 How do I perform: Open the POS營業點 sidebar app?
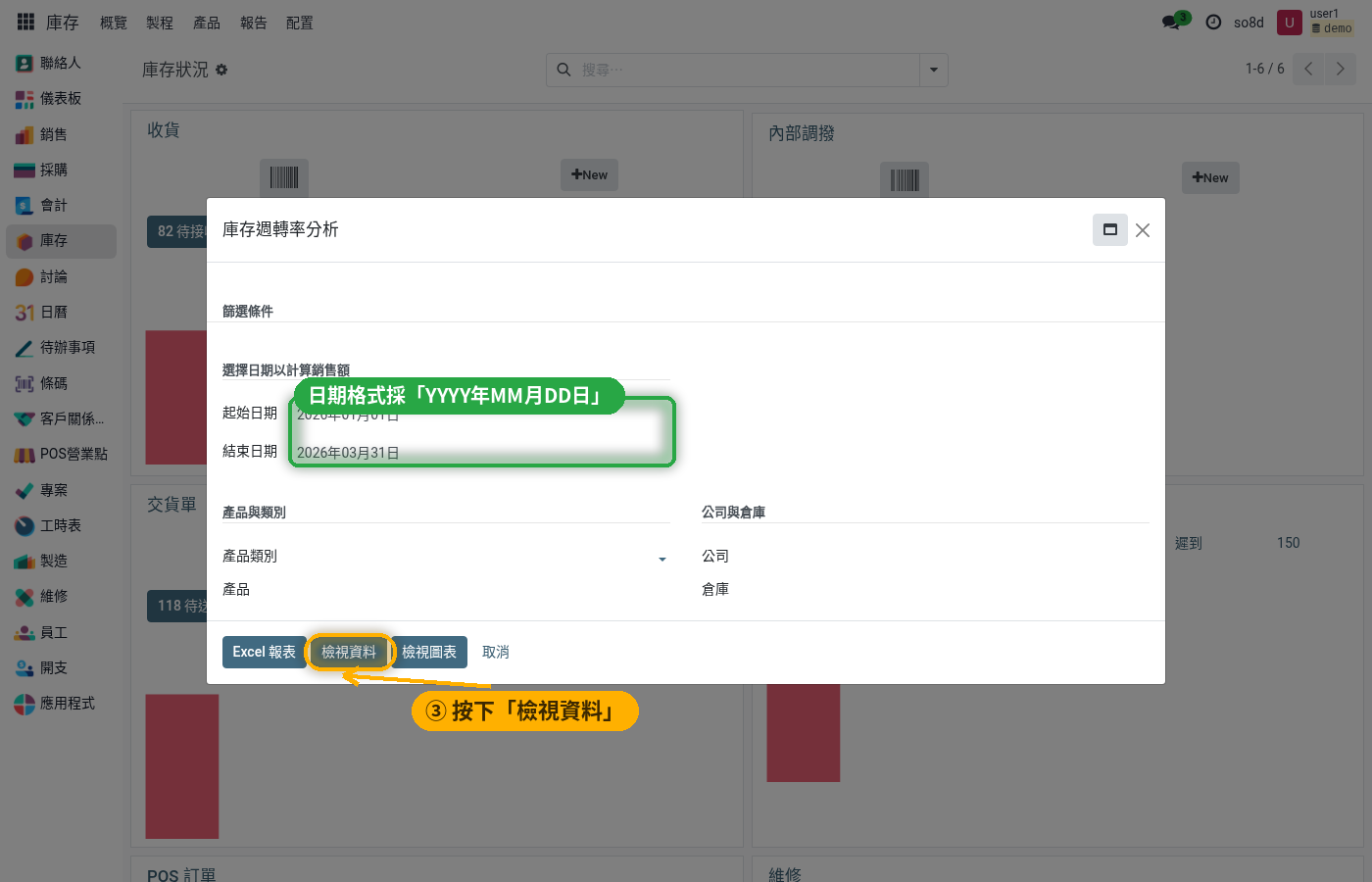tap(61, 454)
